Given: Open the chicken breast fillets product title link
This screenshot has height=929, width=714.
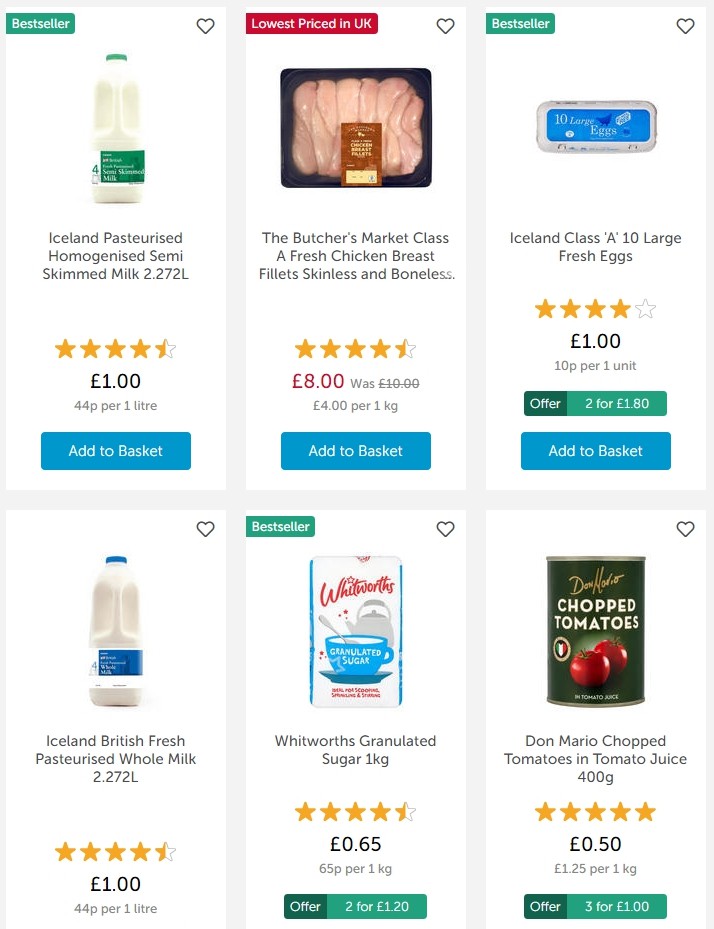Looking at the screenshot, I should coord(355,256).
